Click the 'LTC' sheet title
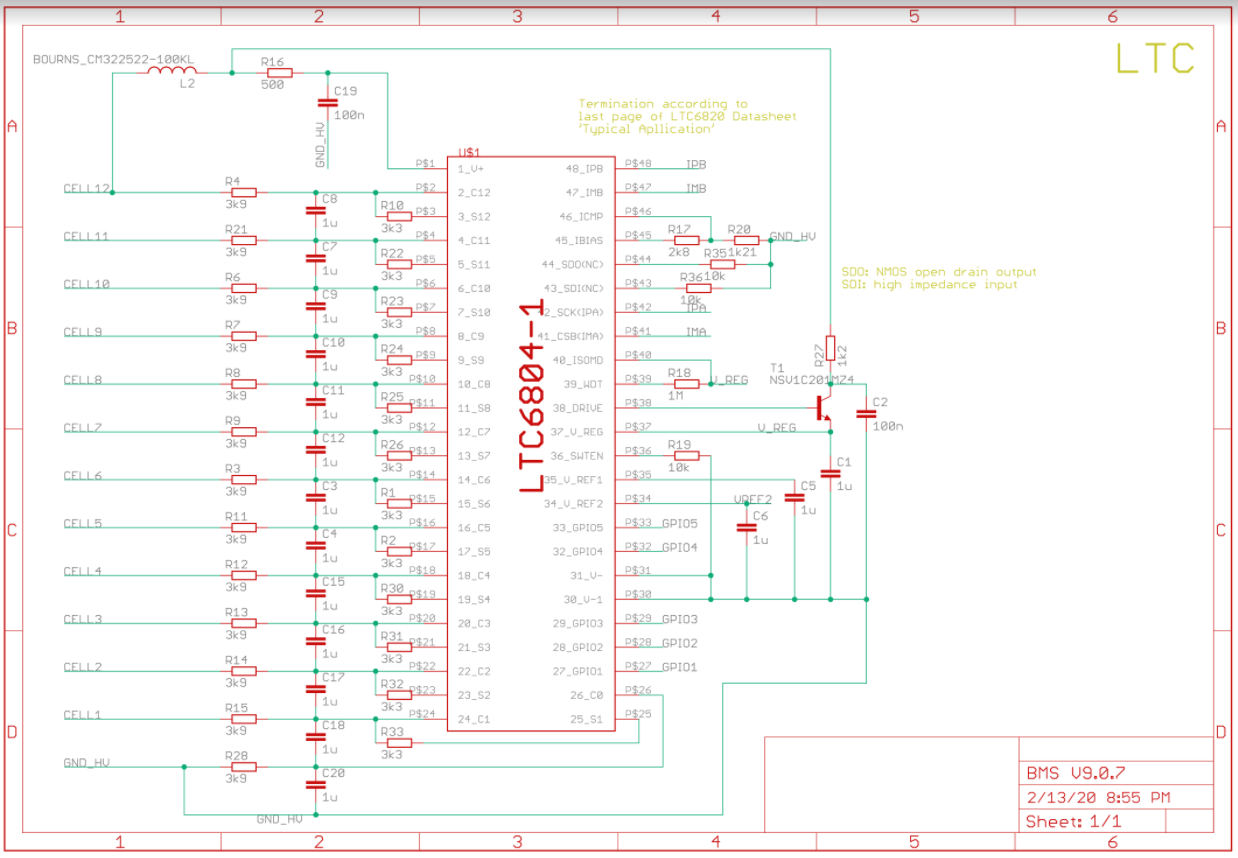Screen dimensions: 1238x858 point(1155,59)
